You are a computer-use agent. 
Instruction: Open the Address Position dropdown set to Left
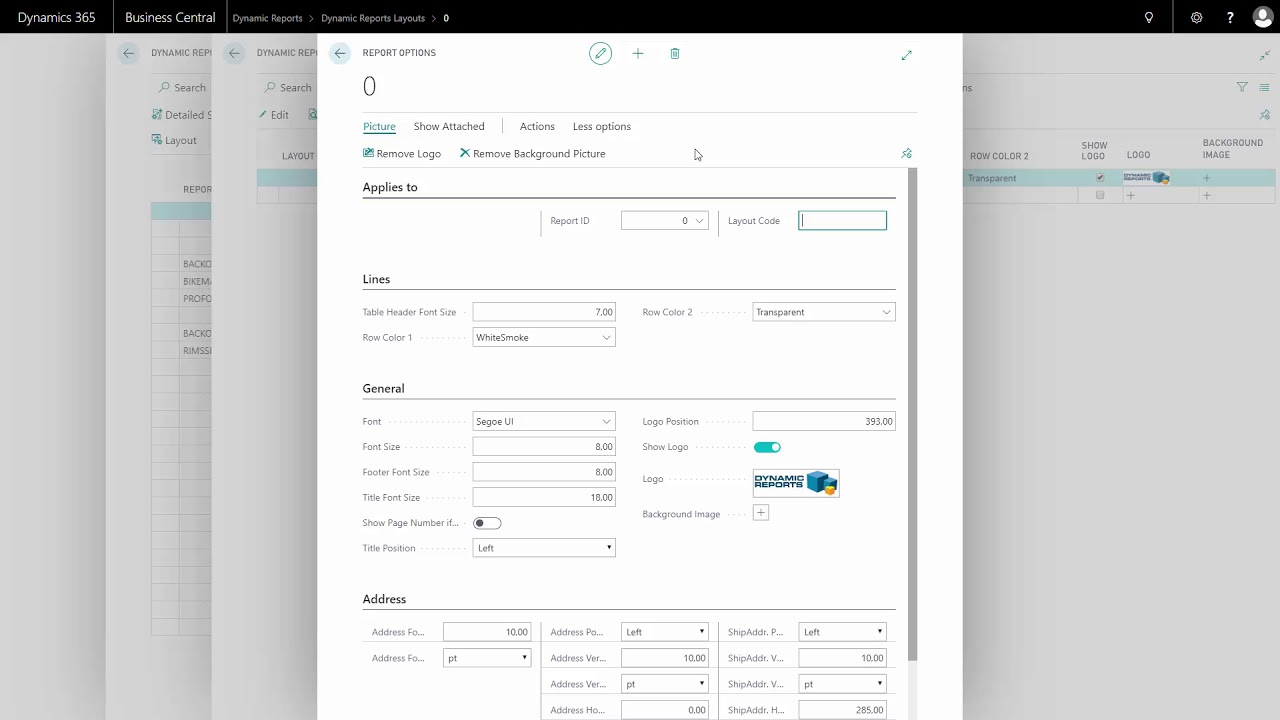(x=665, y=632)
